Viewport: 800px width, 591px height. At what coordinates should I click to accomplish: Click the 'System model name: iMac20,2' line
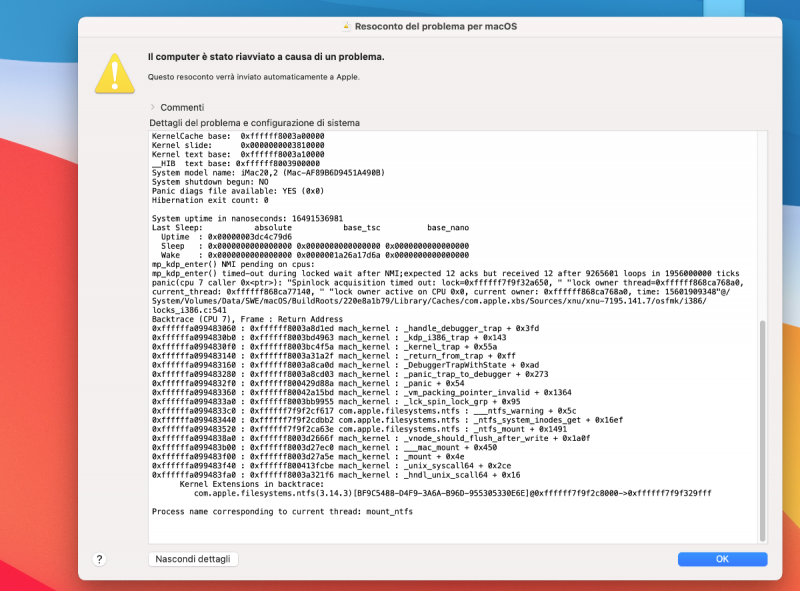268,173
